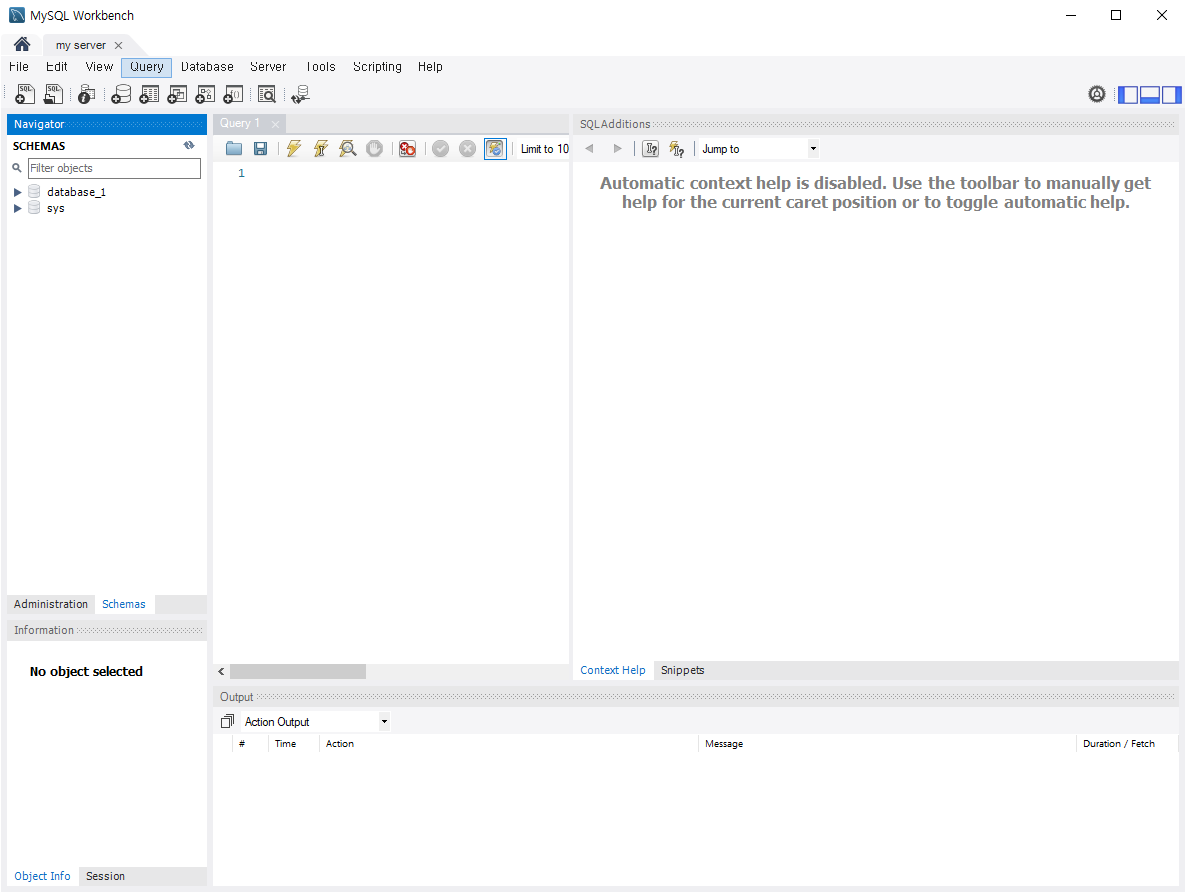The image size is (1186, 893).
Task: Open the Tools menu
Action: pos(321,67)
